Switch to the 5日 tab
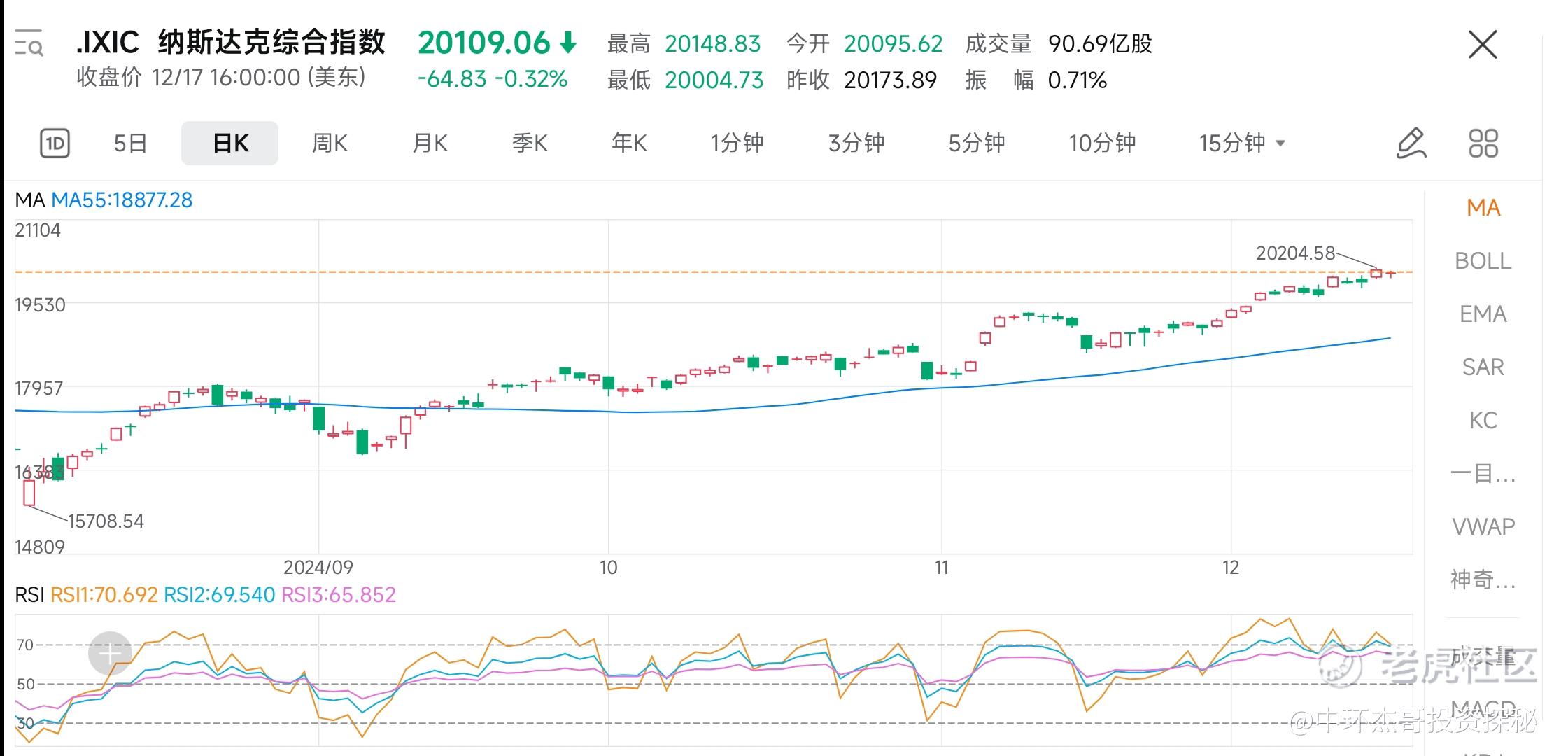The image size is (1568, 756). [130, 143]
